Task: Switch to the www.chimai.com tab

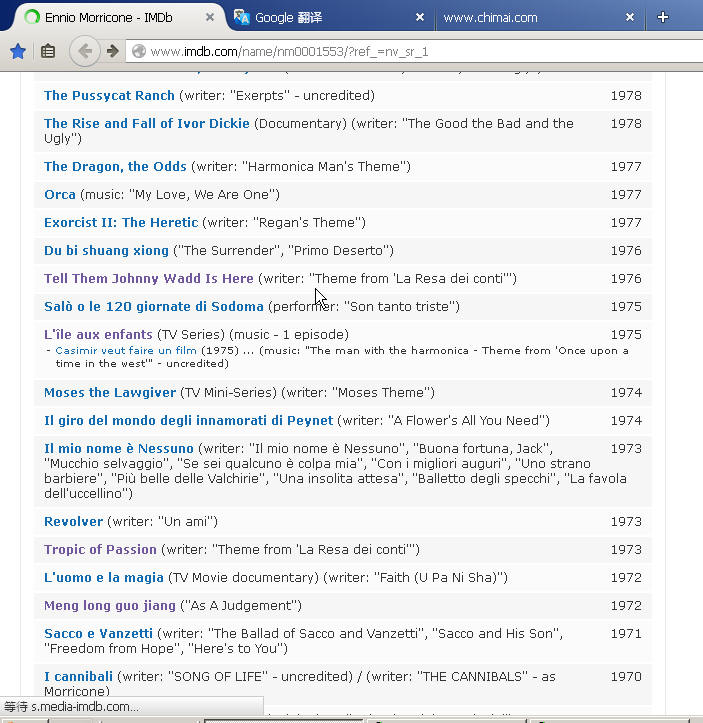Action: (x=539, y=18)
